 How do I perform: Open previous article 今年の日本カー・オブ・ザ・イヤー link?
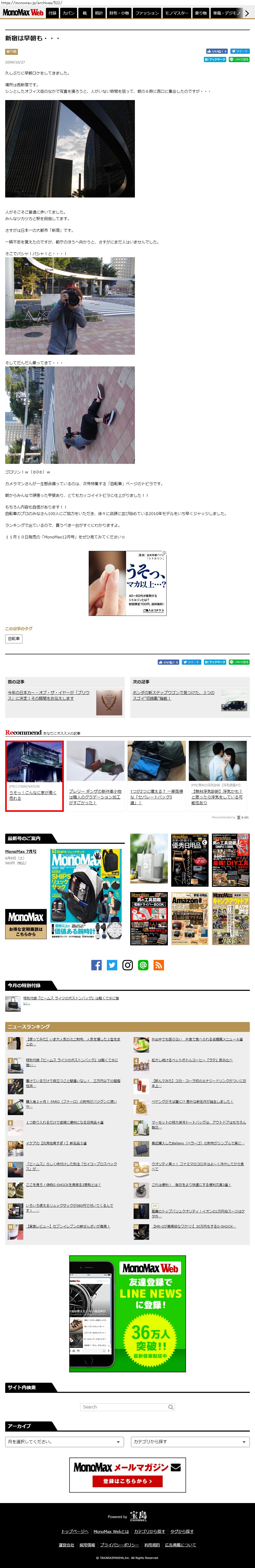[49, 695]
